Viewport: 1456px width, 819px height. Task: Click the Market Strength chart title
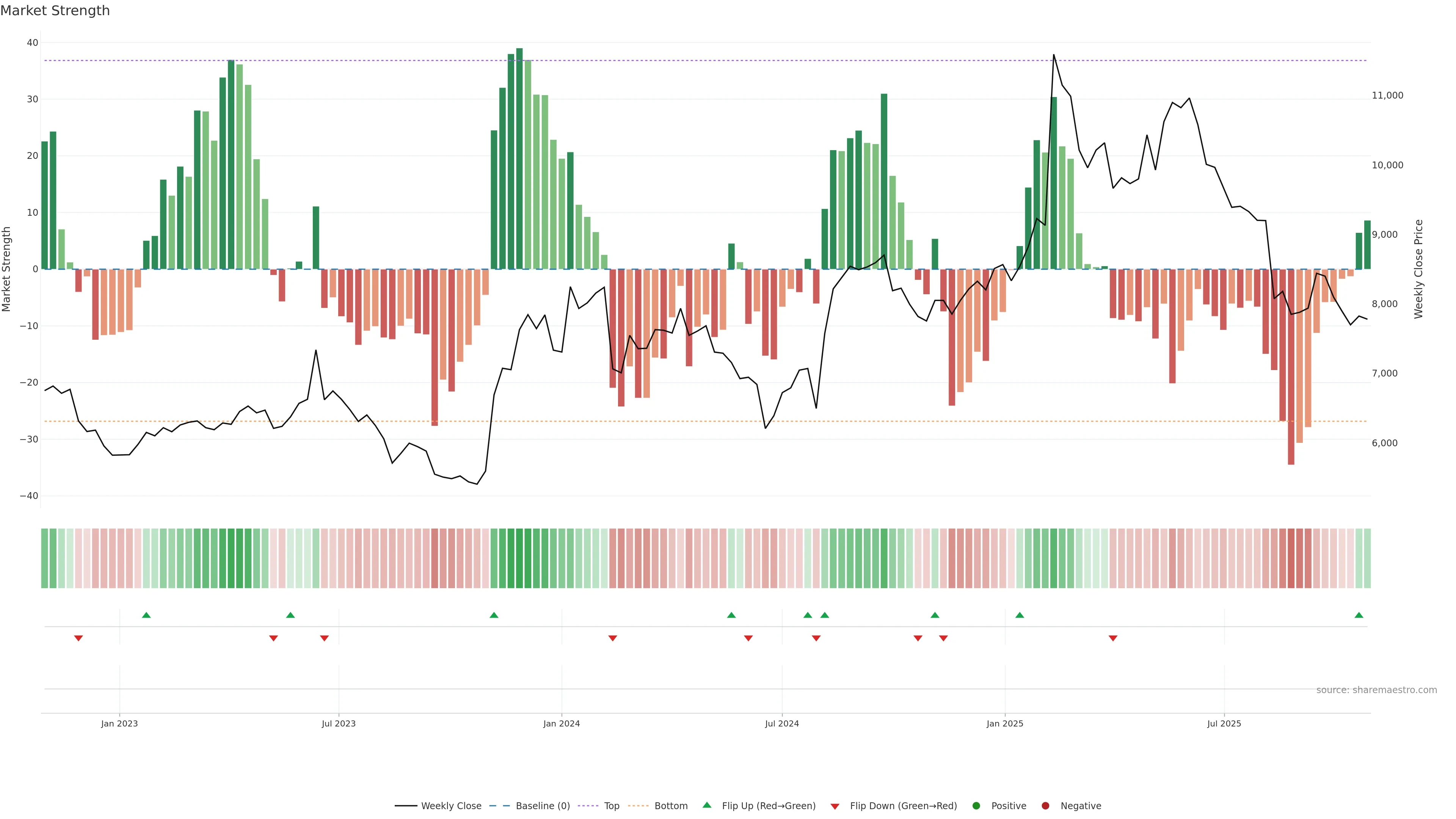tap(55, 11)
